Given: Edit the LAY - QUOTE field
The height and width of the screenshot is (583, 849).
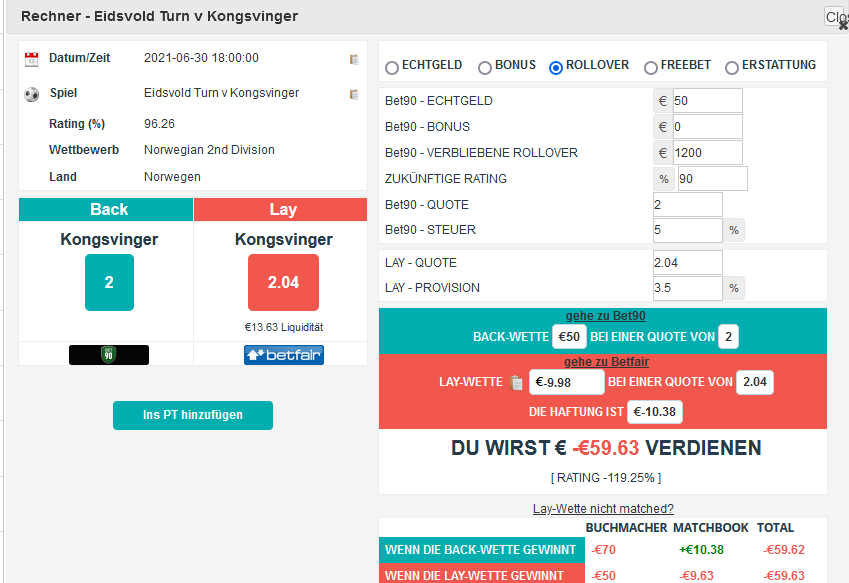Looking at the screenshot, I should 688,263.
